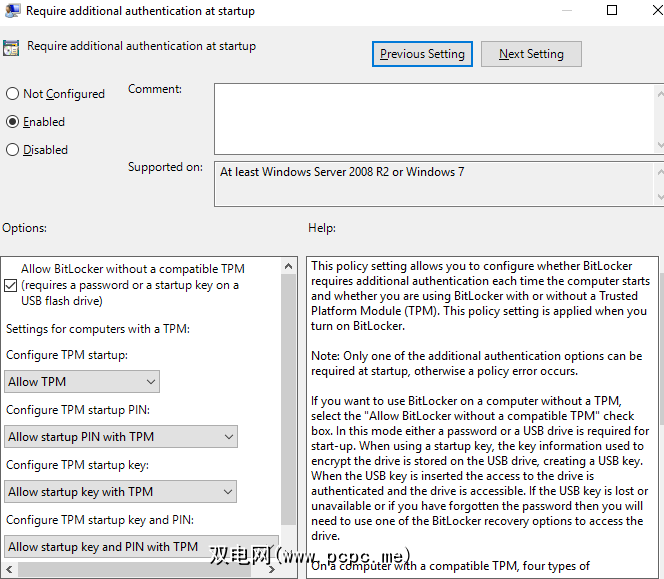Minimize the policy settings window
This screenshot has height=579, width=664.
click(x=567, y=10)
